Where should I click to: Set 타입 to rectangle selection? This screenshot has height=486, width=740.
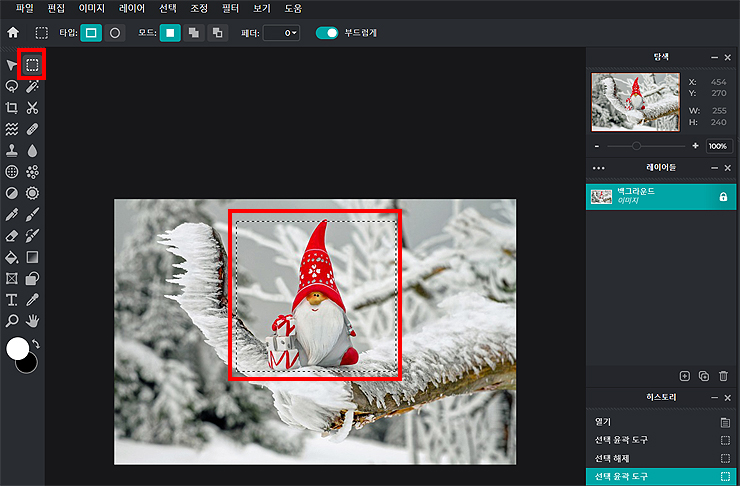(91, 33)
